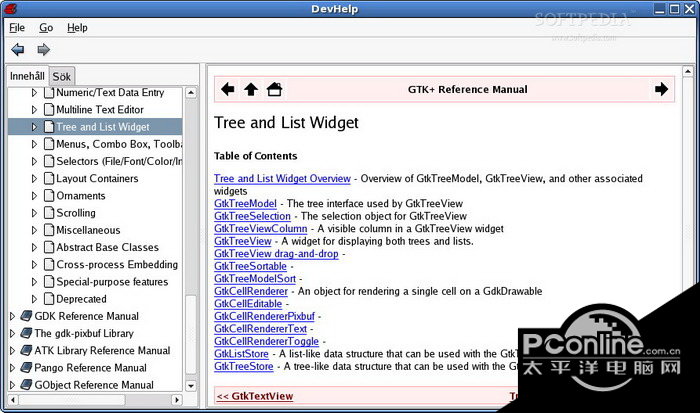This screenshot has width=700, height=413.
Task: Select the Scrolling tree row
Action: (x=95, y=213)
